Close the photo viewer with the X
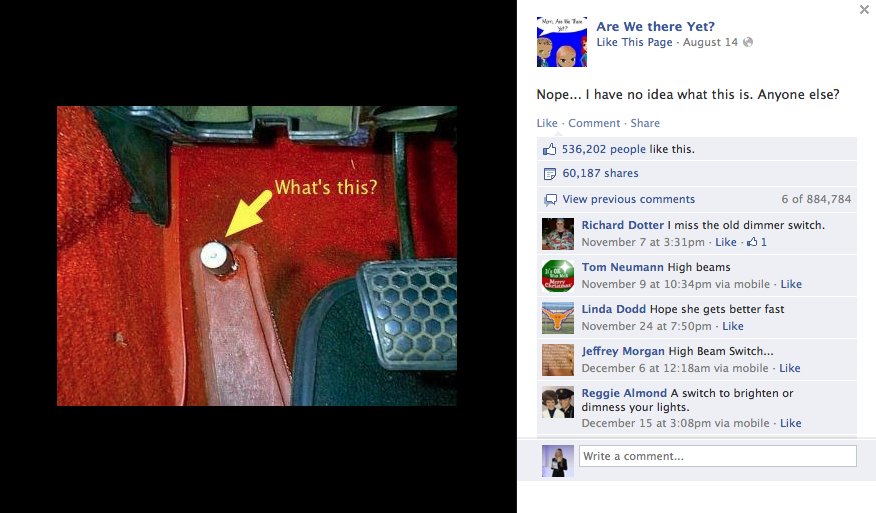This screenshot has width=876, height=513. [864, 10]
